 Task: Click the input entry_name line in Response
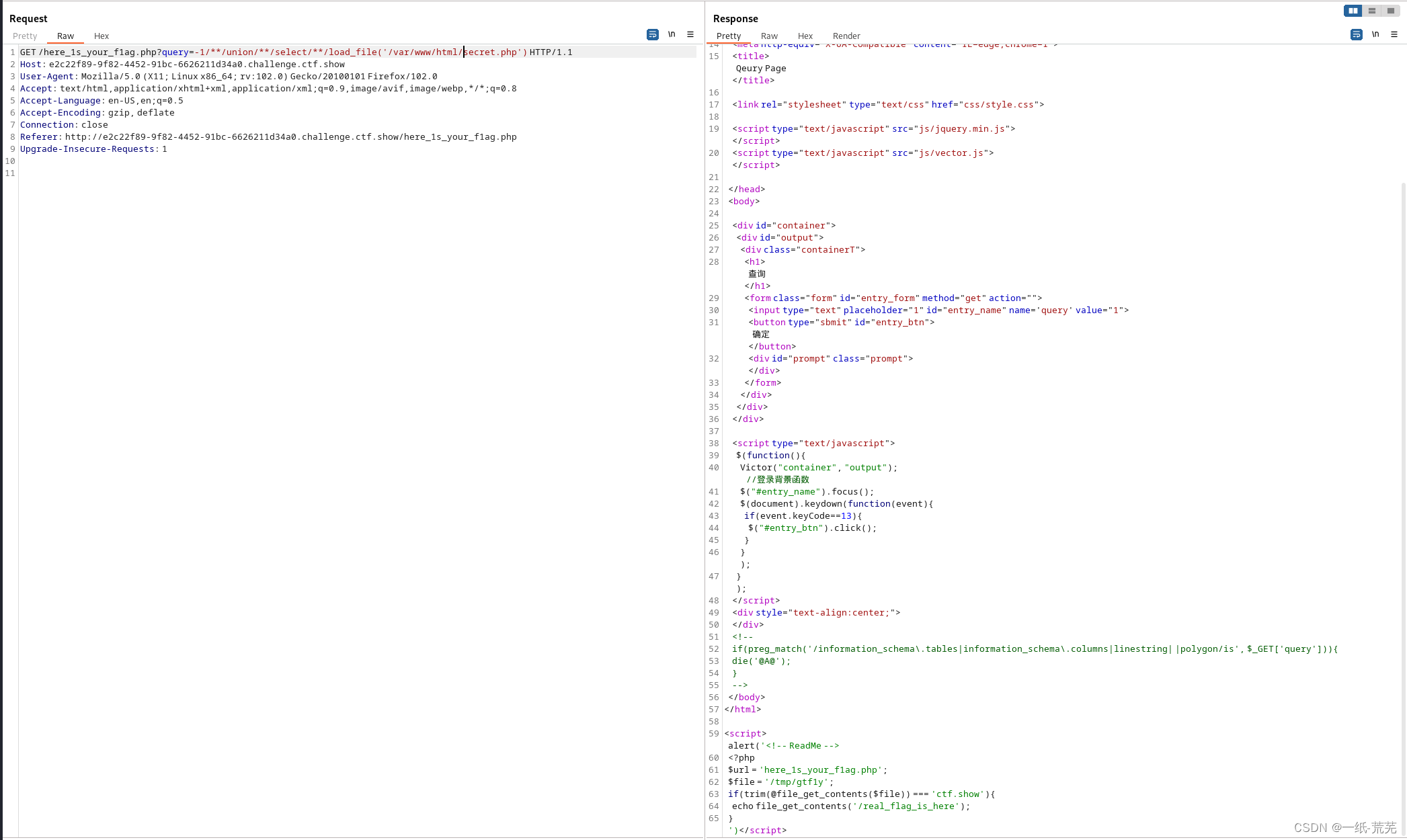click(x=938, y=310)
